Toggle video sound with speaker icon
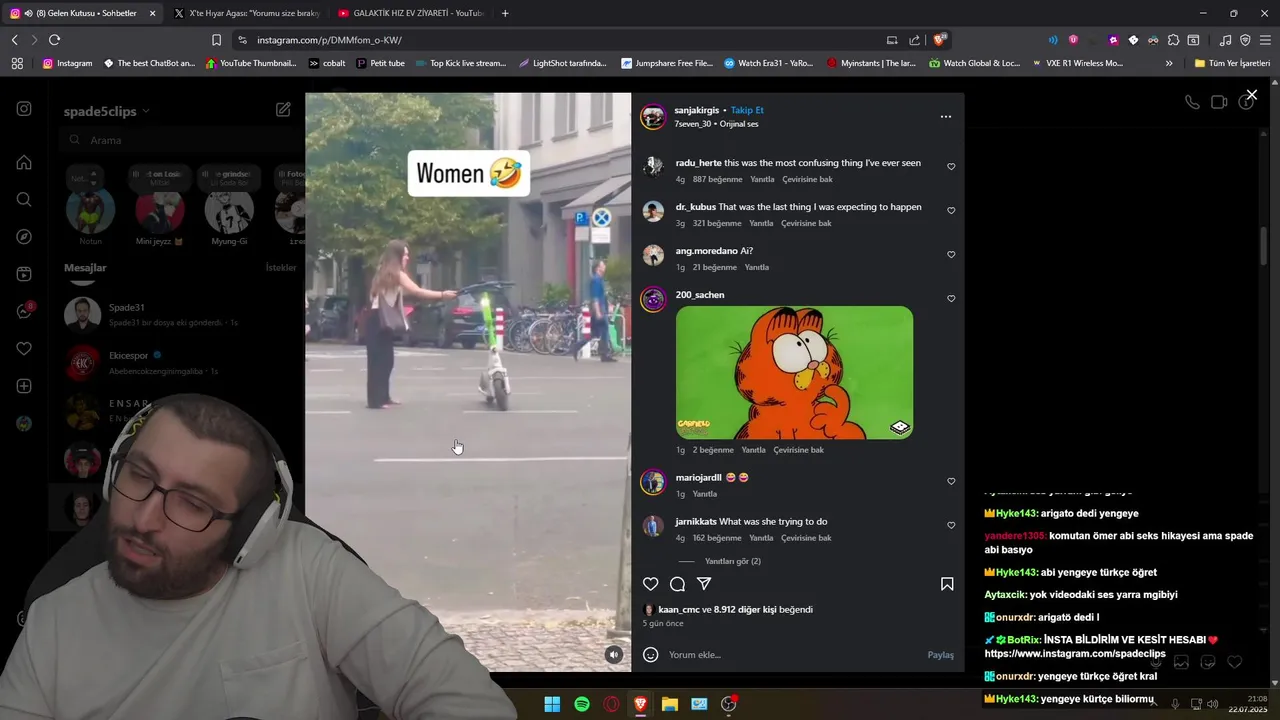Viewport: 1280px width, 720px height. click(614, 655)
